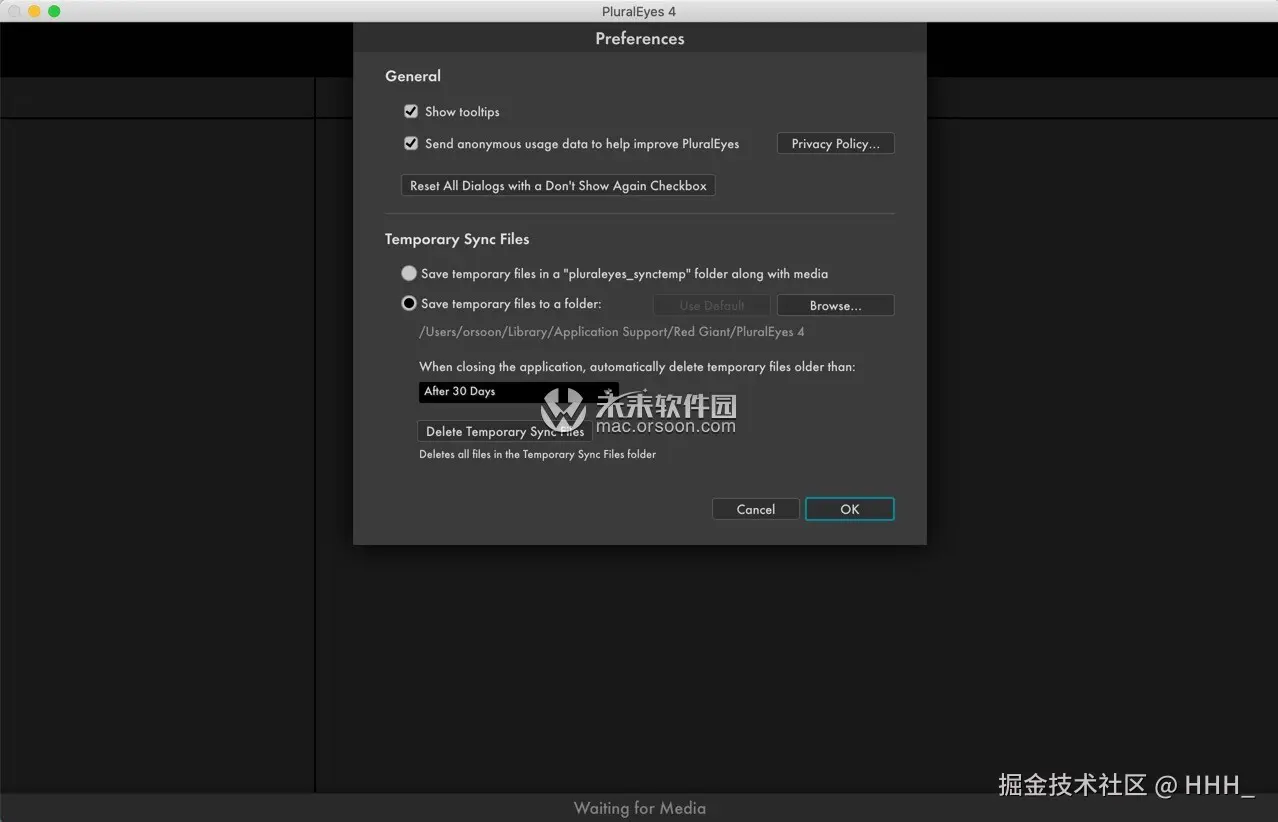The image size is (1278, 822).
Task: Click the General section heading
Action: 413,76
